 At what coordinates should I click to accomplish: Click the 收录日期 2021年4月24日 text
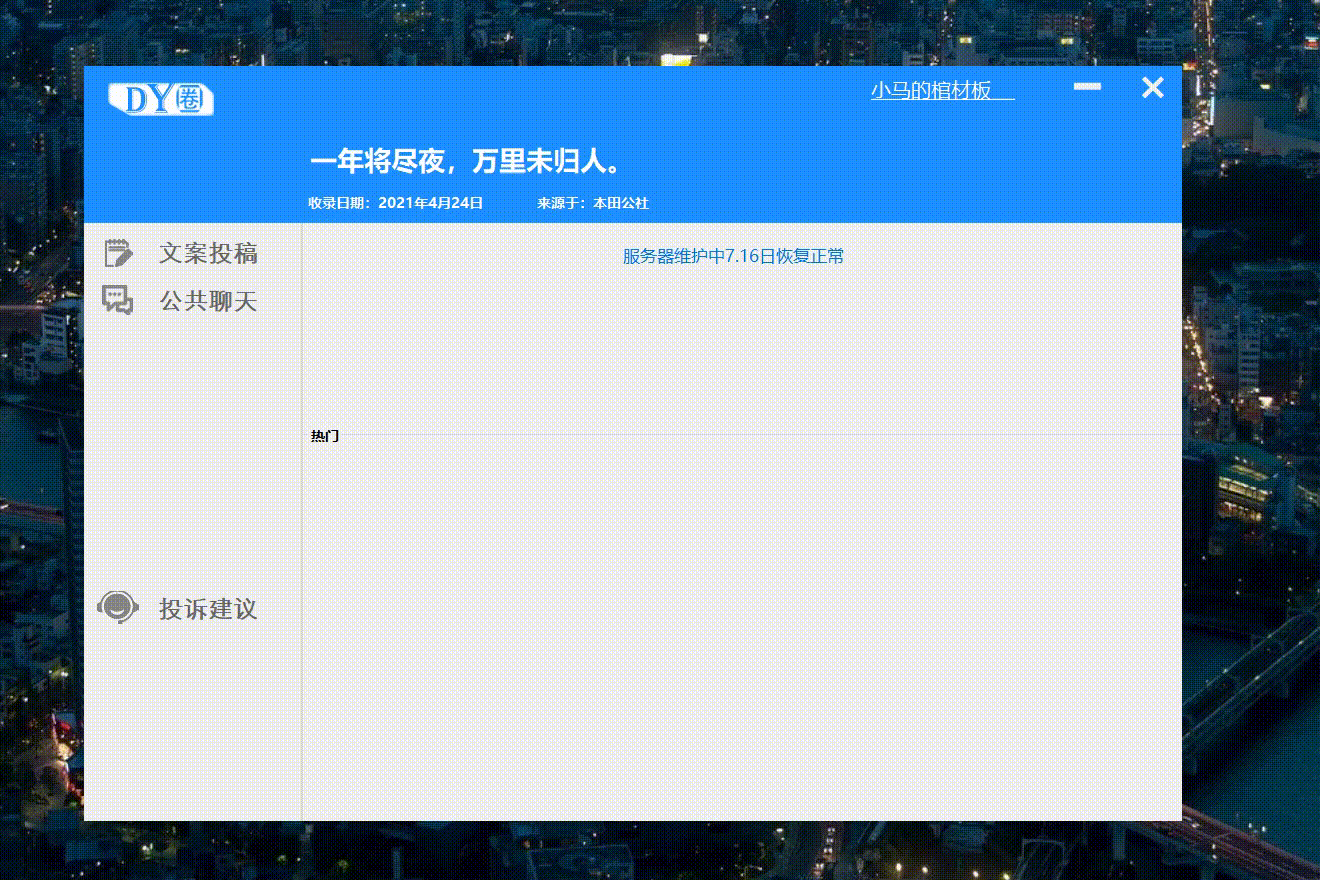click(x=395, y=202)
